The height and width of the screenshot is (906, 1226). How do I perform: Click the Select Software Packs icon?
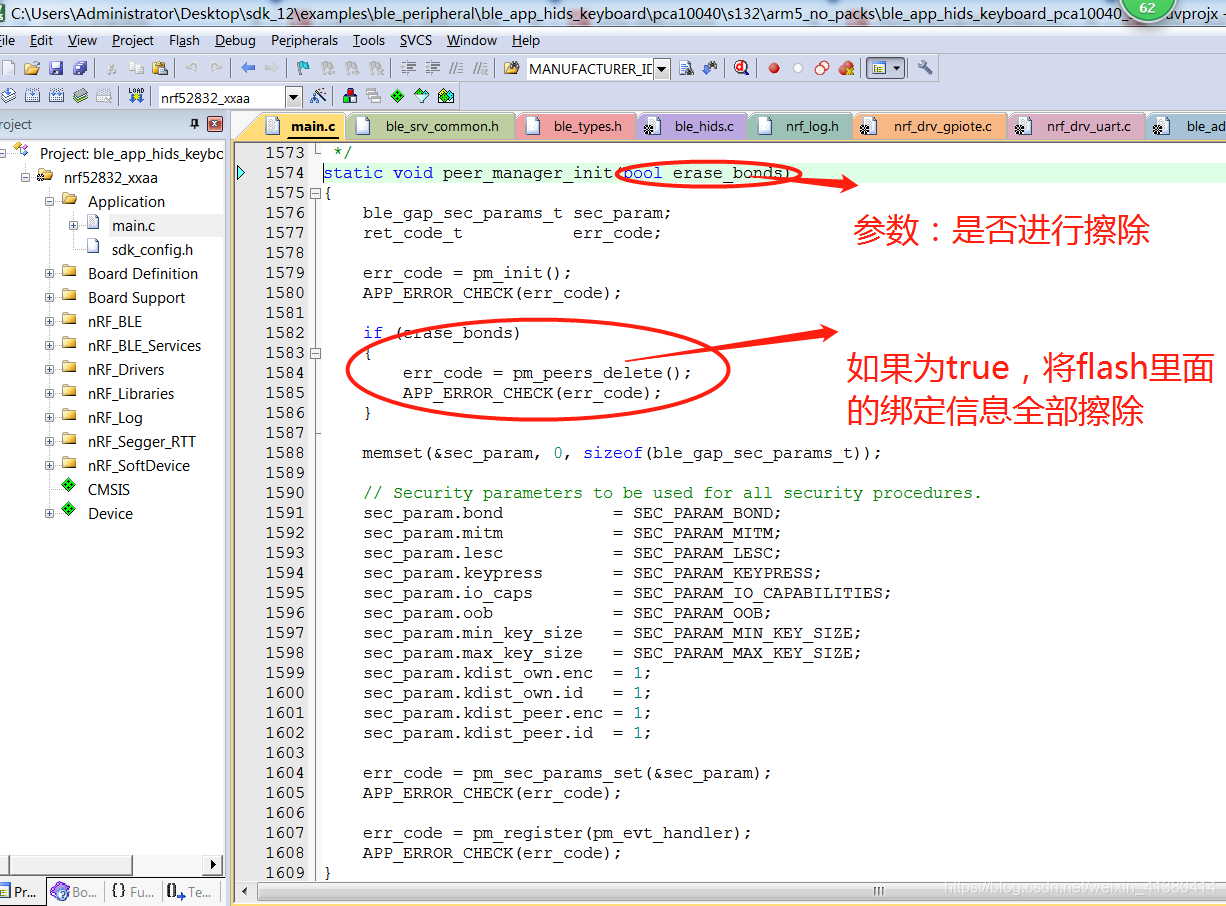coord(422,96)
